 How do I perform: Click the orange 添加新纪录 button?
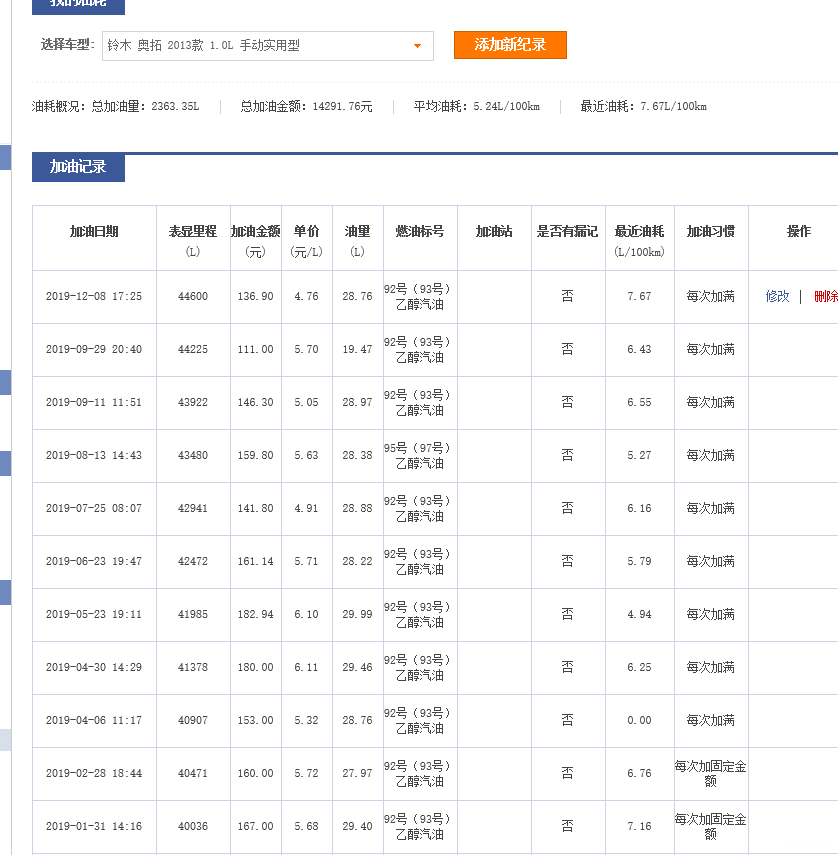[510, 45]
